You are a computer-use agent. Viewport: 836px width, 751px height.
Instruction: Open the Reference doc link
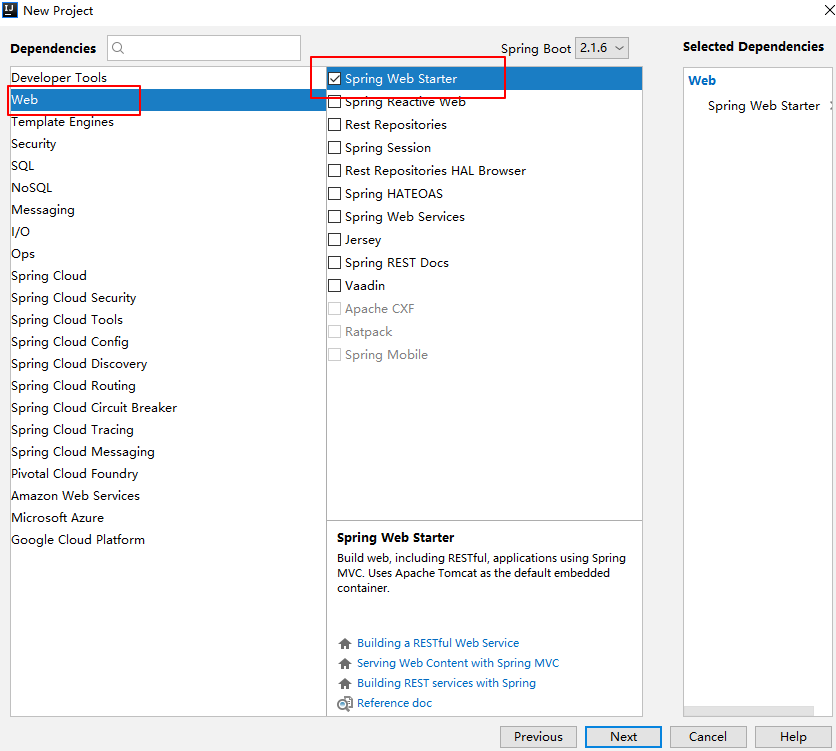(x=395, y=703)
